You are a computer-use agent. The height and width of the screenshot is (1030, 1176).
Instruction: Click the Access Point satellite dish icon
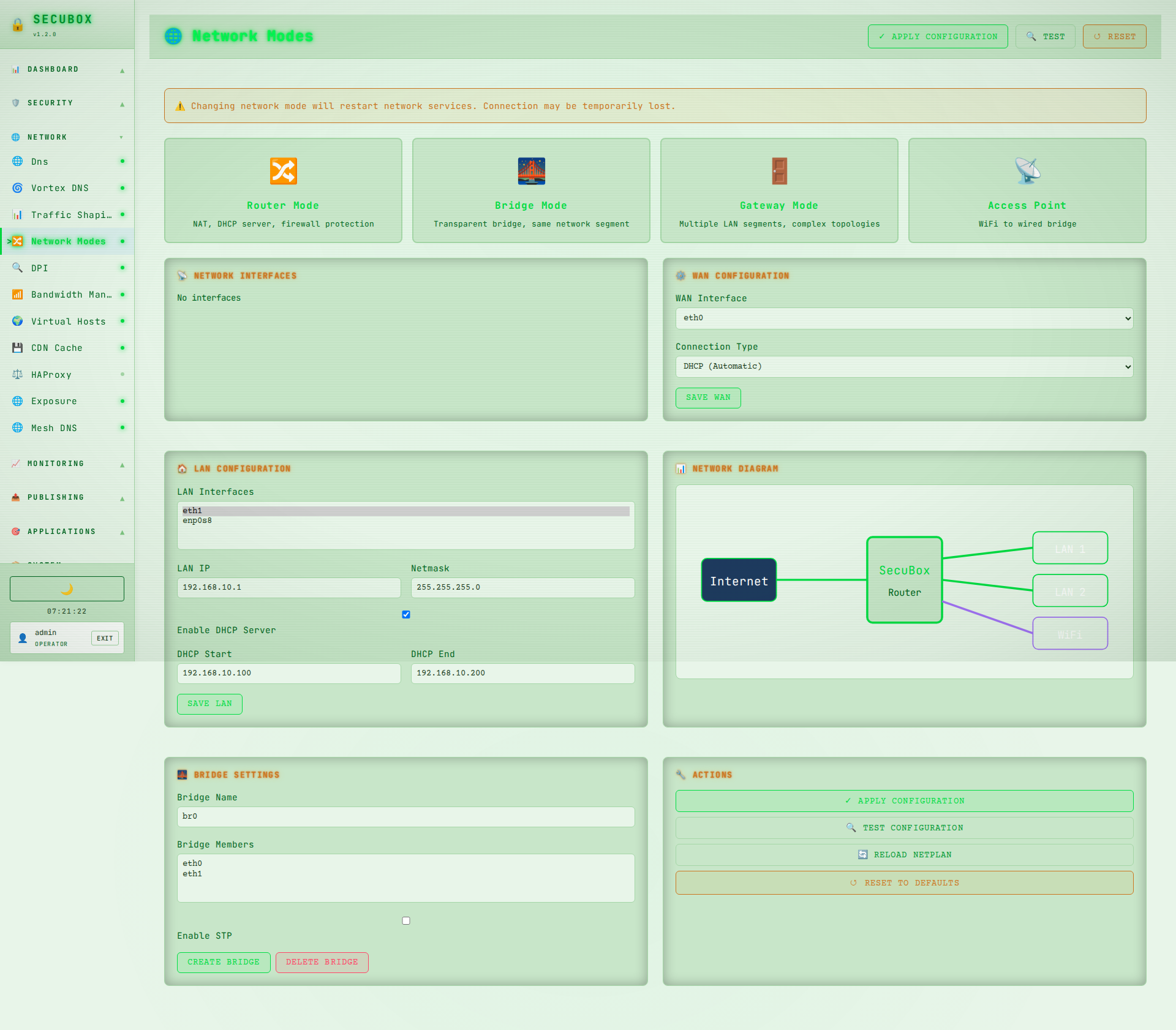click(x=1027, y=171)
